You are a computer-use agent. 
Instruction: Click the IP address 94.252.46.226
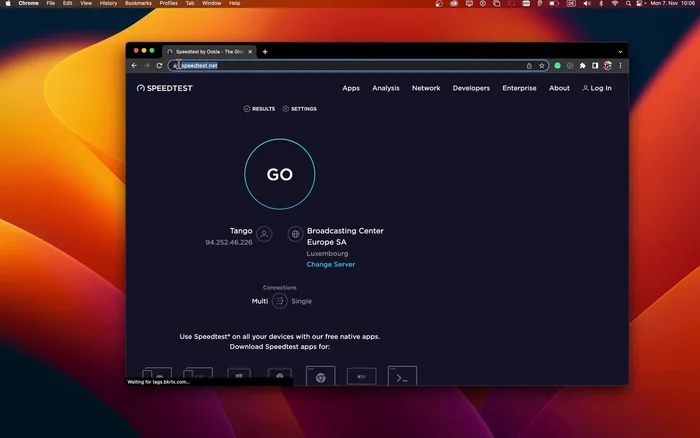[229, 242]
